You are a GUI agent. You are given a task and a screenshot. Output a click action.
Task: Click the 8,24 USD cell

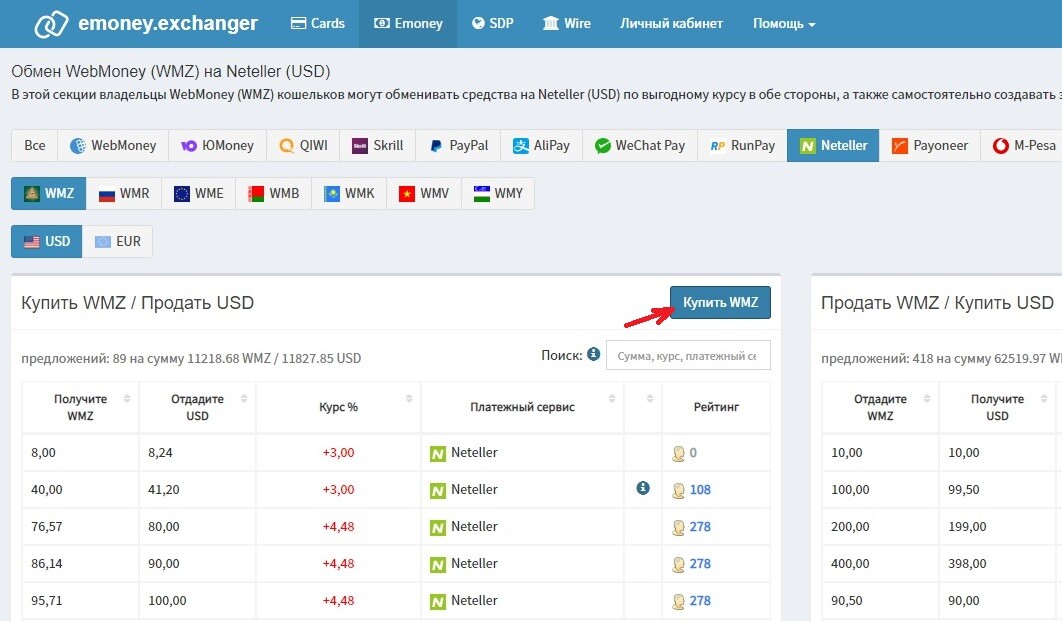coord(198,453)
